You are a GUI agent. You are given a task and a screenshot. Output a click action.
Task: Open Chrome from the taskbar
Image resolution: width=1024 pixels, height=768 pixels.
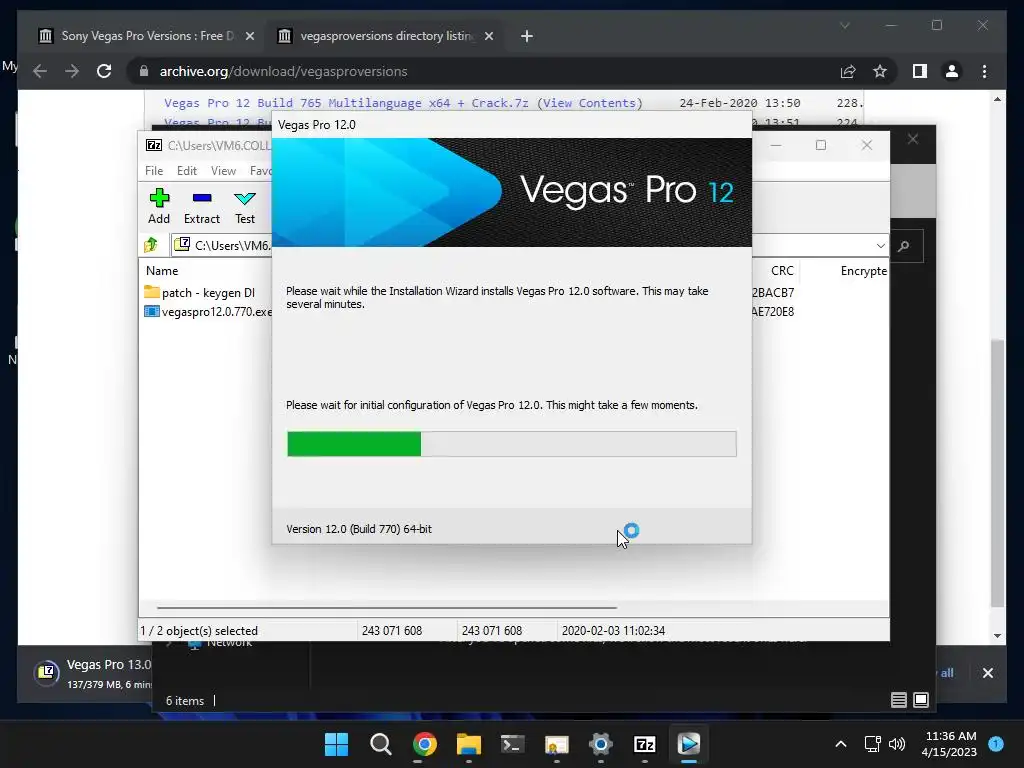(424, 744)
